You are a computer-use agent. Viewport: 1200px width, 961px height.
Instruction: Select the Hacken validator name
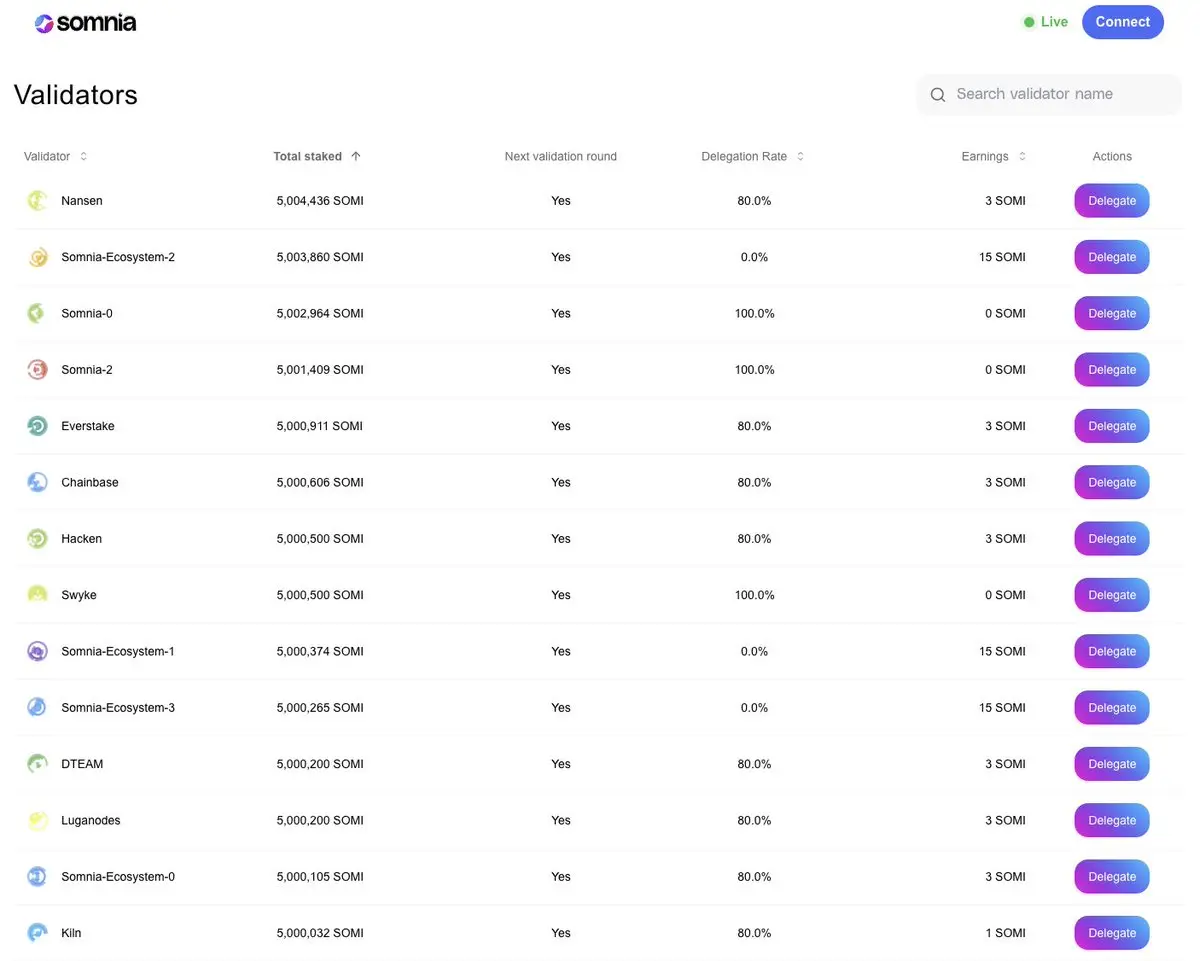point(82,539)
